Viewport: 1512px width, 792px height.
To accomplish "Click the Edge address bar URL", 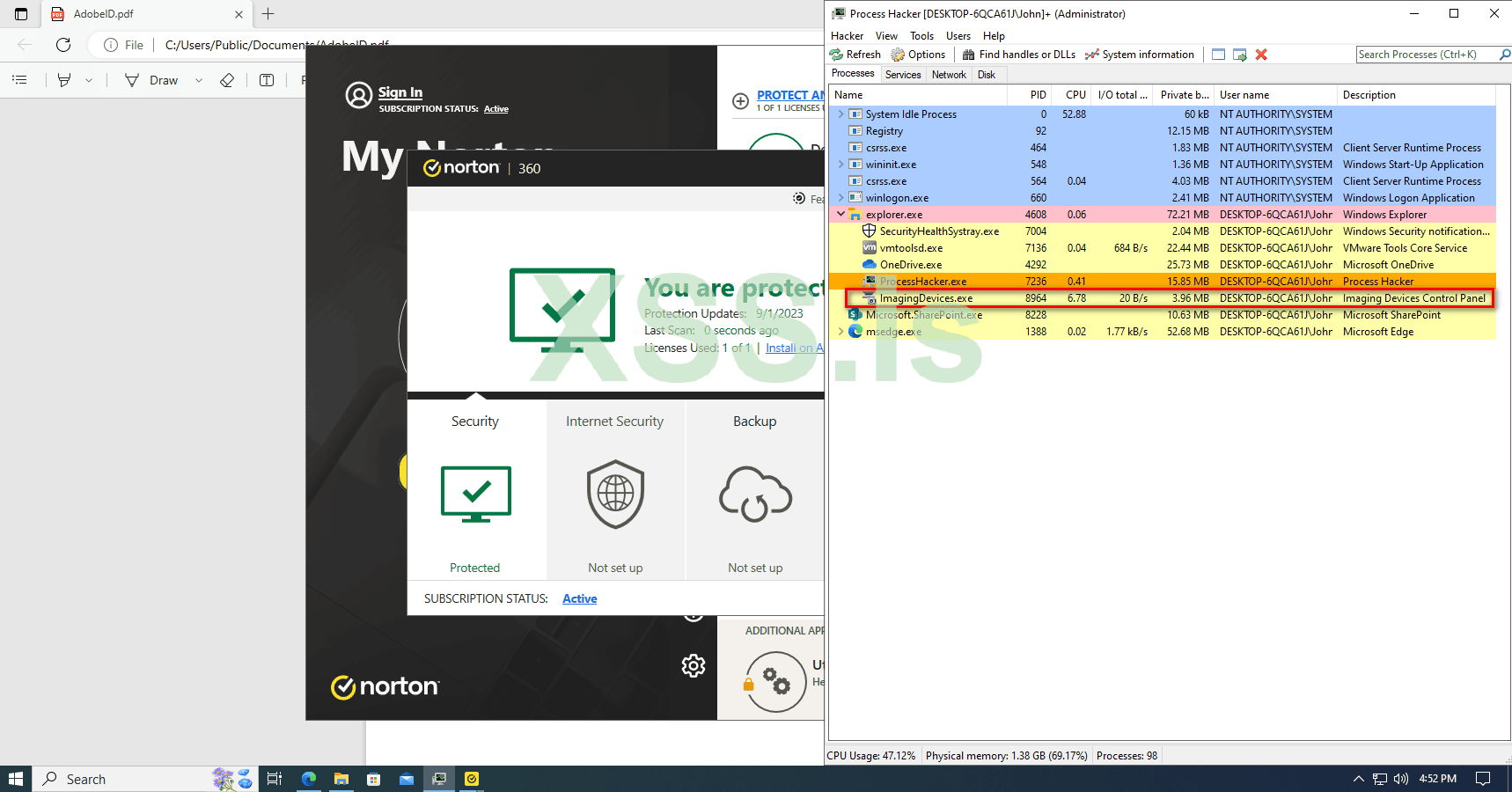I will point(277,45).
